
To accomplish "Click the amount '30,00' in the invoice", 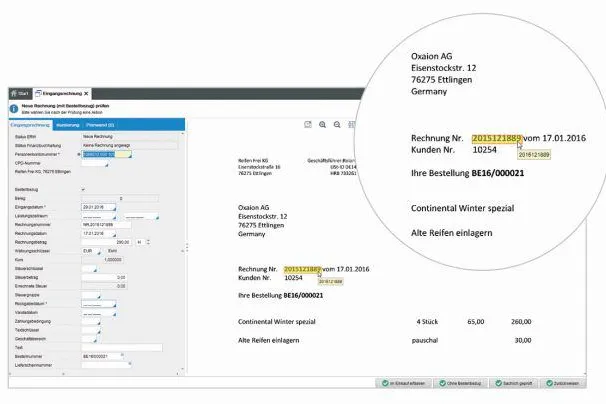I will (523, 341).
